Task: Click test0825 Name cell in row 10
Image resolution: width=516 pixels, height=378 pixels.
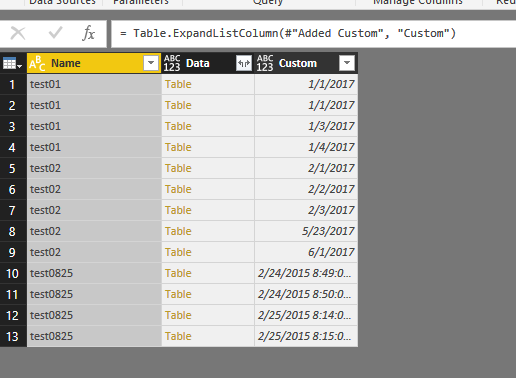Action: tap(94, 273)
